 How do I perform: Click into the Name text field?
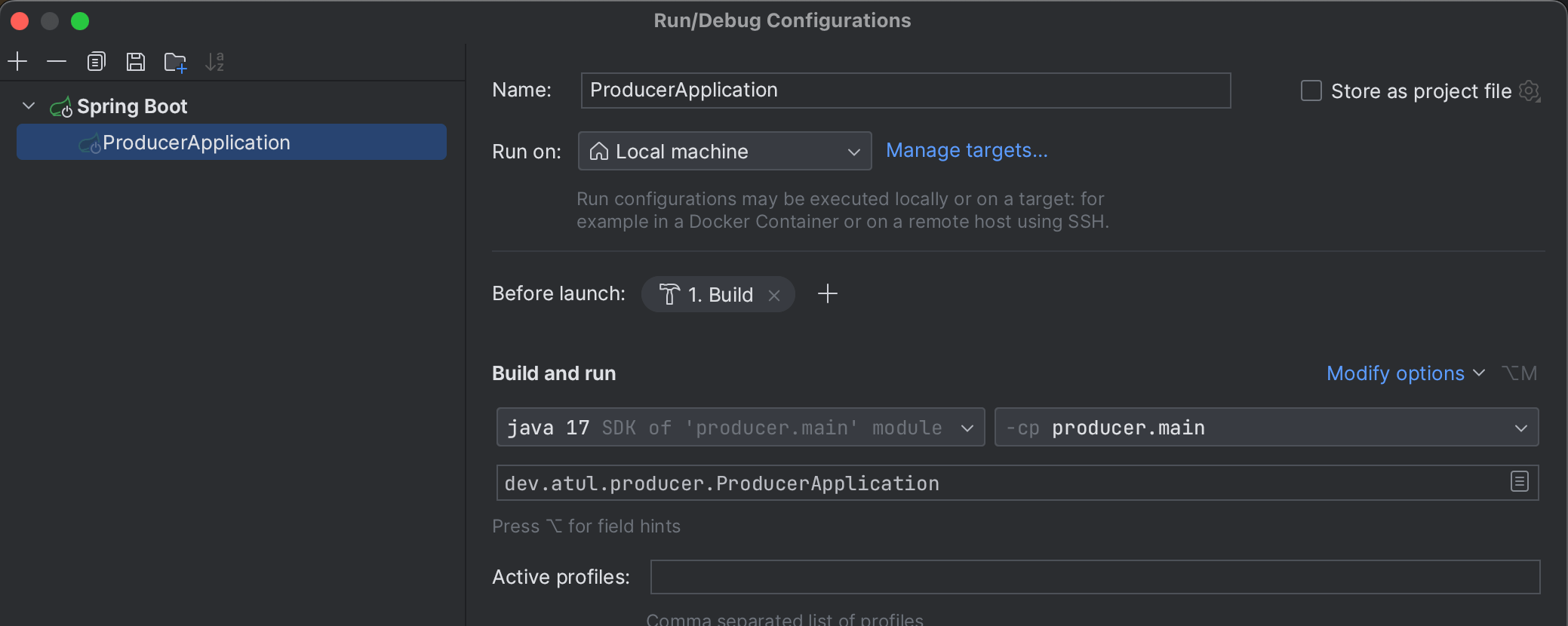pyautogui.click(x=905, y=91)
